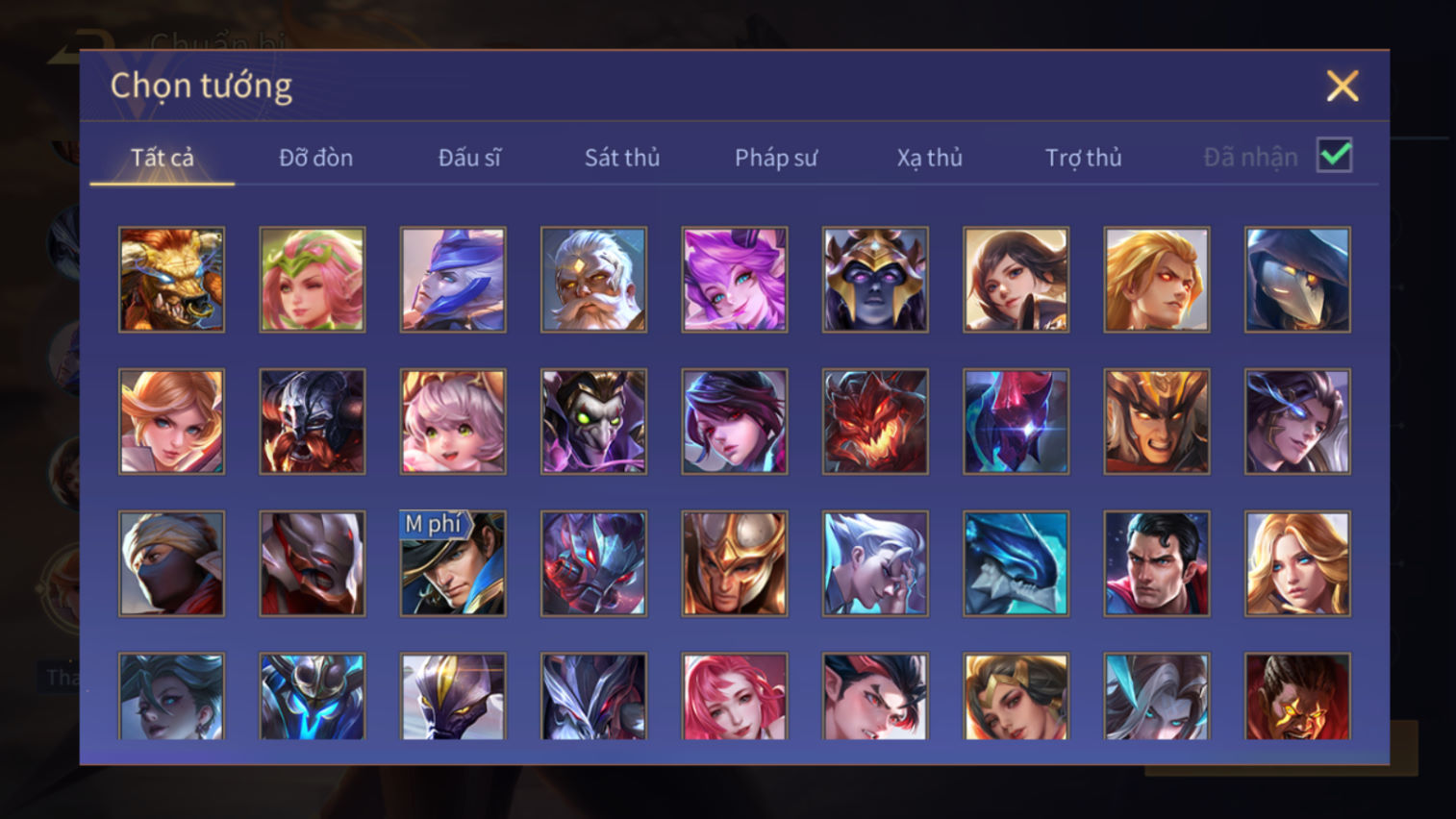Select the hooded plague-mask hero portrait
1456x819 pixels.
click(x=1297, y=280)
